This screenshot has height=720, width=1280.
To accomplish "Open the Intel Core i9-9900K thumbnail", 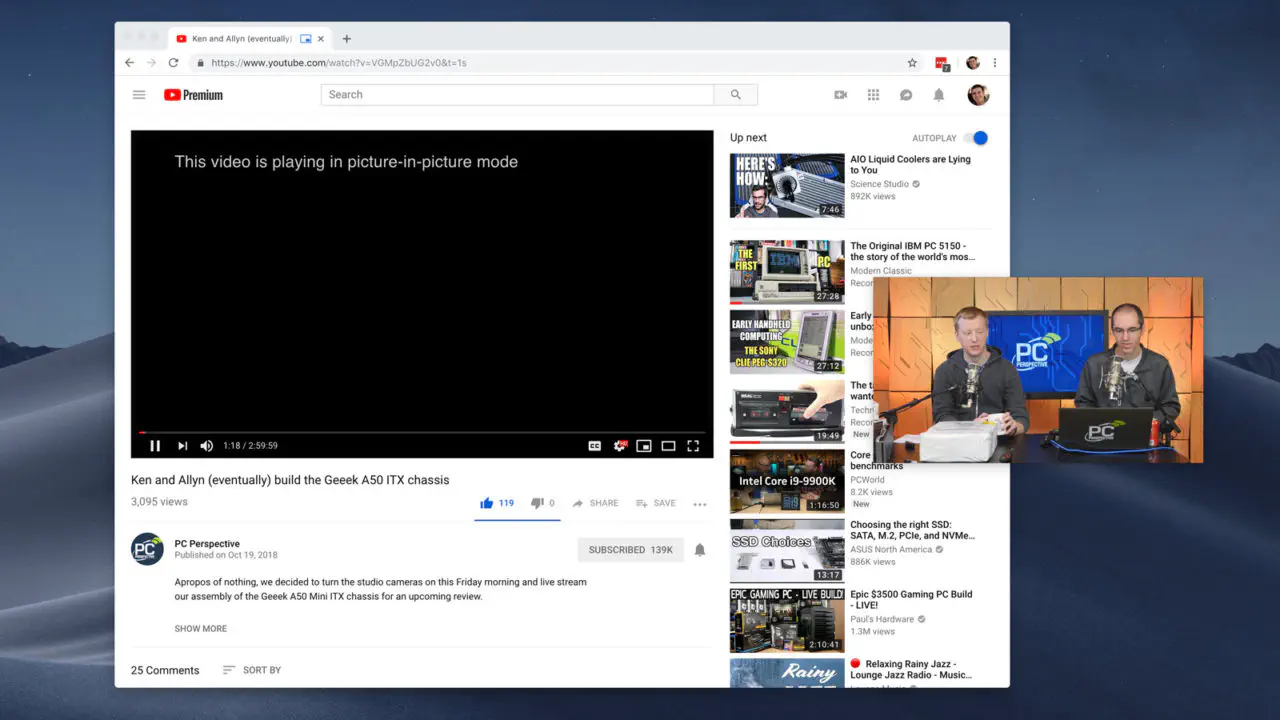I will [x=787, y=481].
